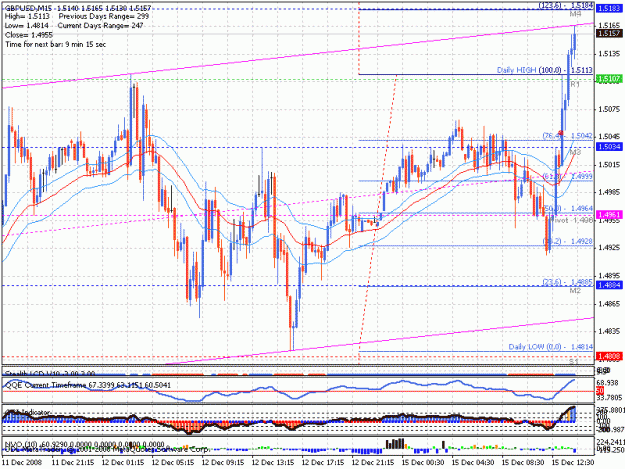625x469 pixels.
Task: Click the '12 Dec 13:15' time axis label
Action: [x=273, y=462]
